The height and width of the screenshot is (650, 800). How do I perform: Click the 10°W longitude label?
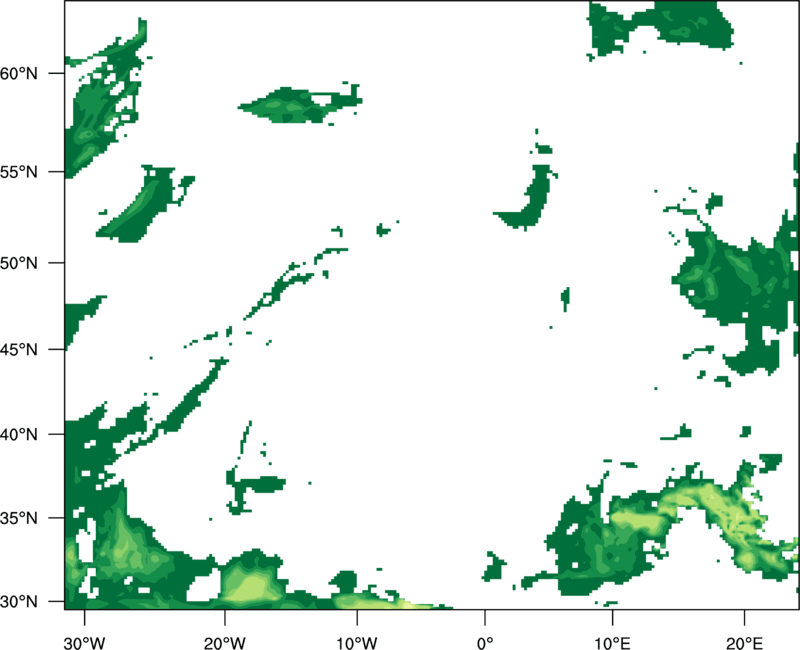357,643
